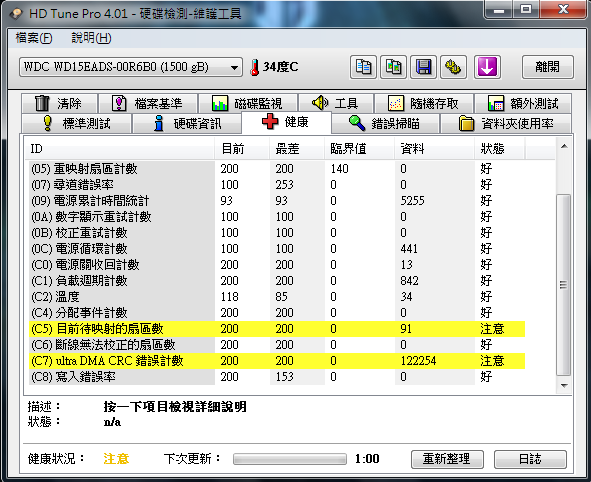The width and height of the screenshot is (591, 482).
Task: Click the ID column header
Action: [121, 148]
